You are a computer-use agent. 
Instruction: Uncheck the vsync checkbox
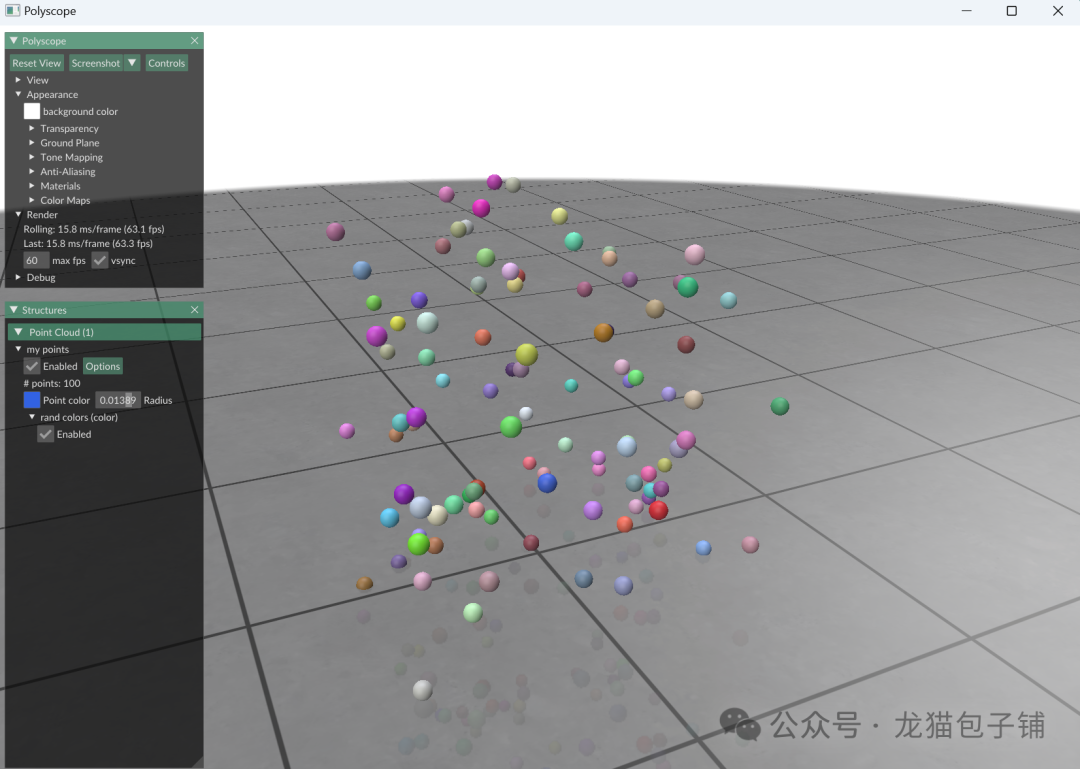(99, 260)
